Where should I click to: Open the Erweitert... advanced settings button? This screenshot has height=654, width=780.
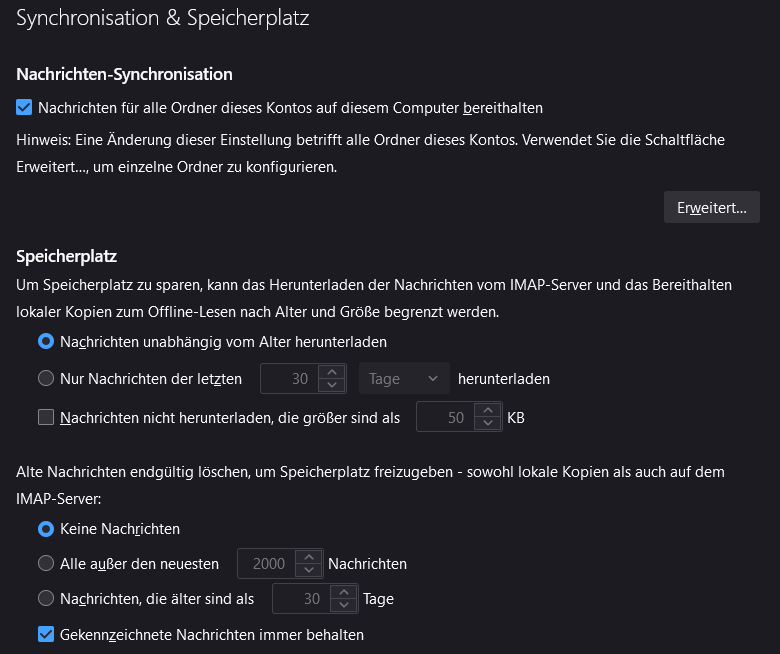pyautogui.click(x=711, y=207)
